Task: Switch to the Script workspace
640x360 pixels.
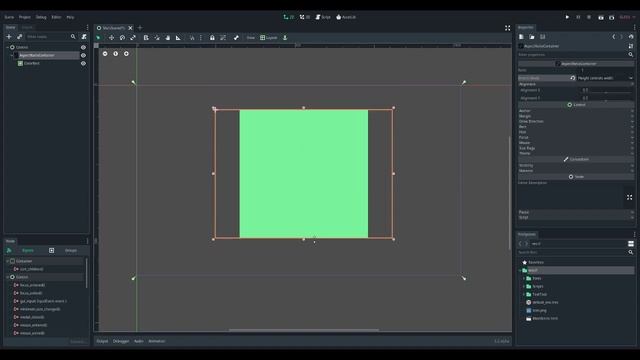Action: (323, 17)
